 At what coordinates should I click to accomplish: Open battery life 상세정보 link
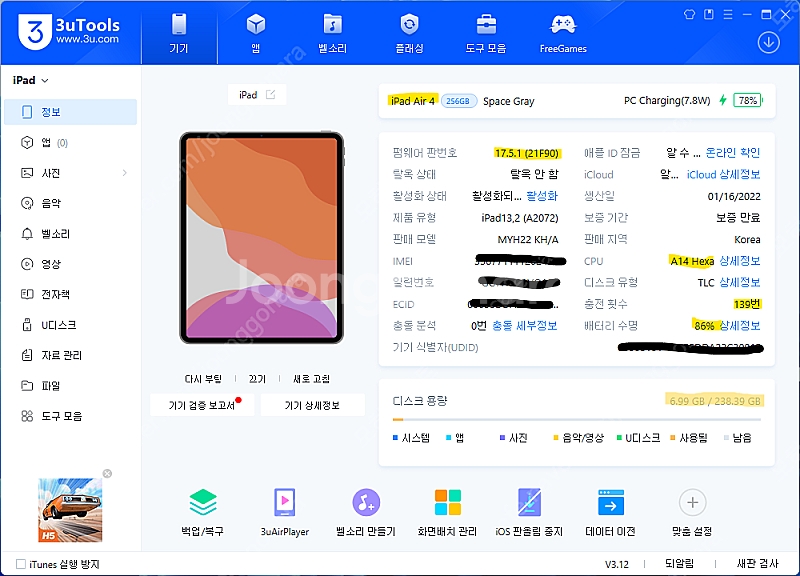pos(740,325)
